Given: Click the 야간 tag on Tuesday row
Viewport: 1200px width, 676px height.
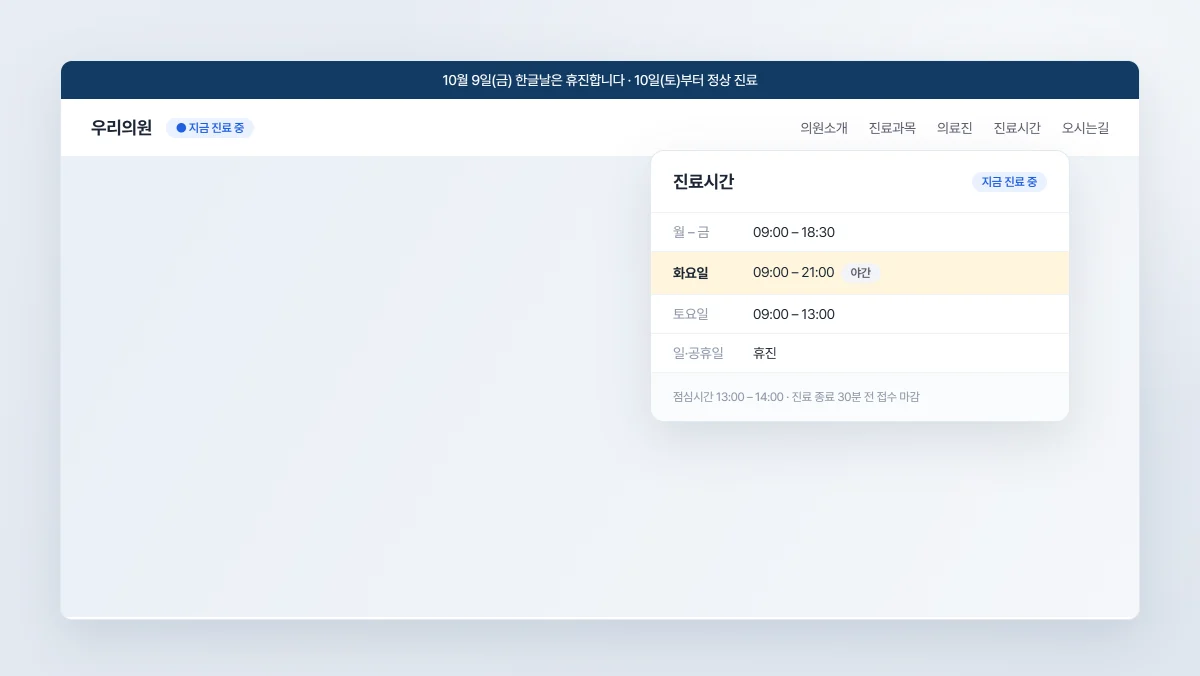Looking at the screenshot, I should coord(860,272).
